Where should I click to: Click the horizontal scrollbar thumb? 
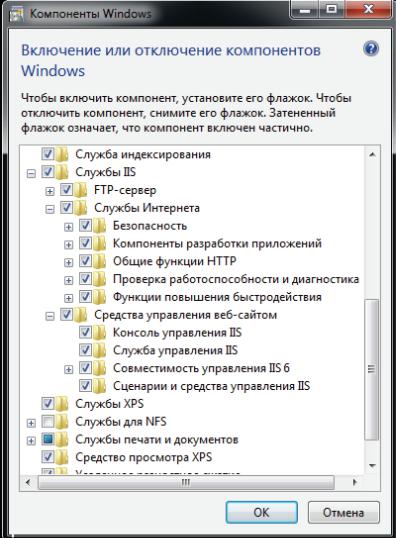point(186,482)
